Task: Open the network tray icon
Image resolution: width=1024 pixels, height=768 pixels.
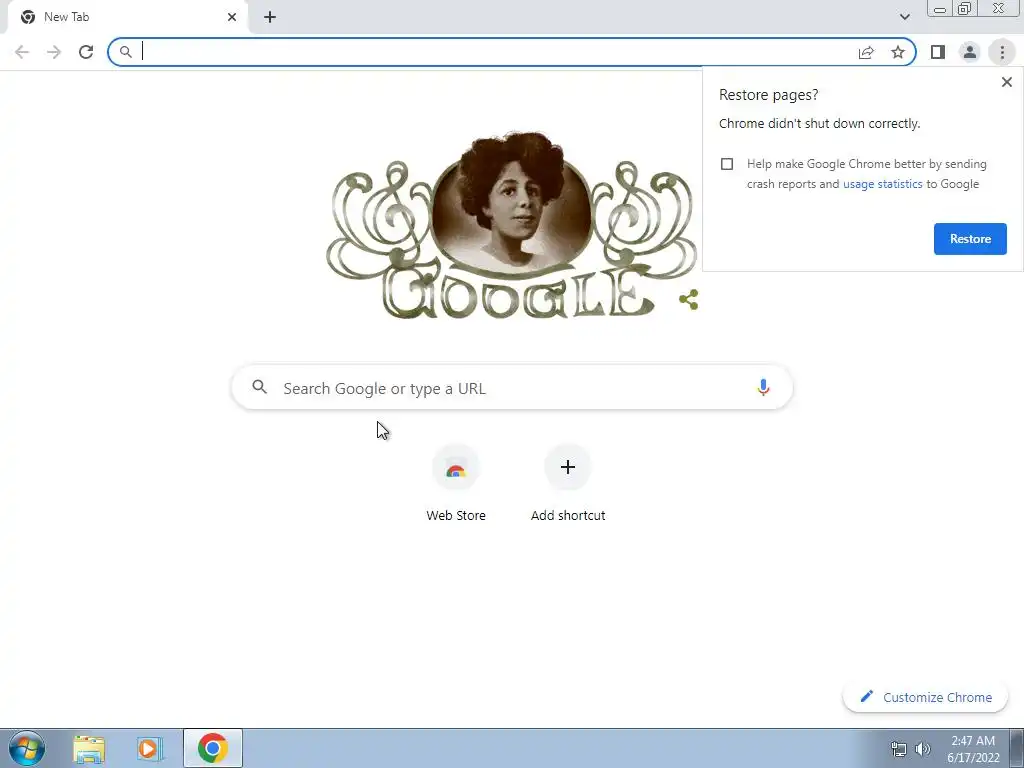Action: 899,749
